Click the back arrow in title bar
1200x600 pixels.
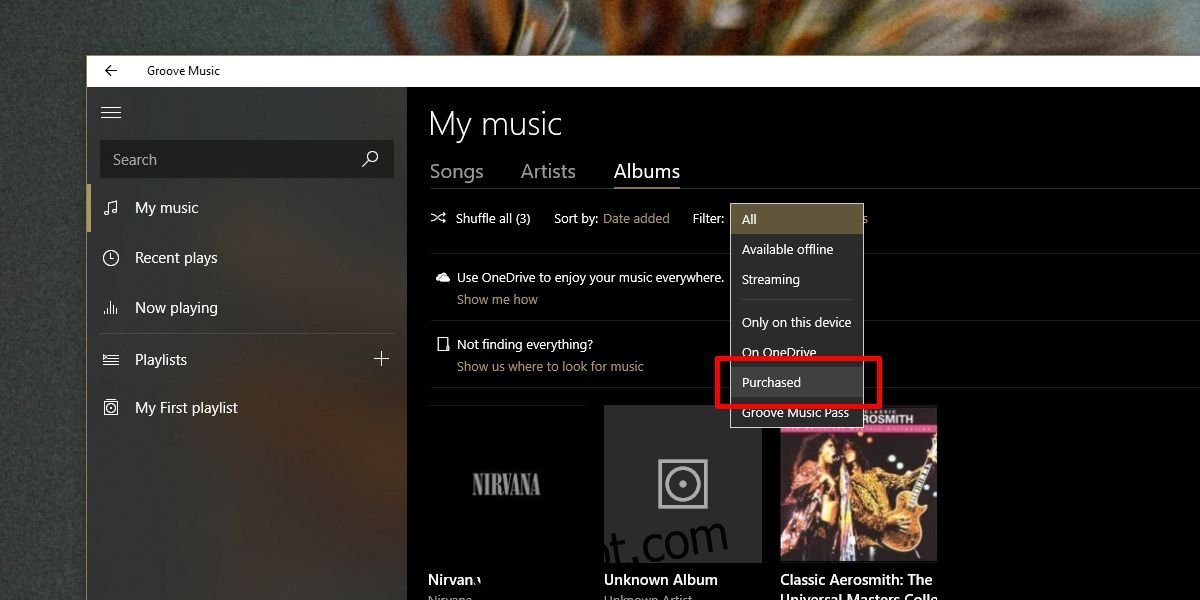[x=111, y=71]
